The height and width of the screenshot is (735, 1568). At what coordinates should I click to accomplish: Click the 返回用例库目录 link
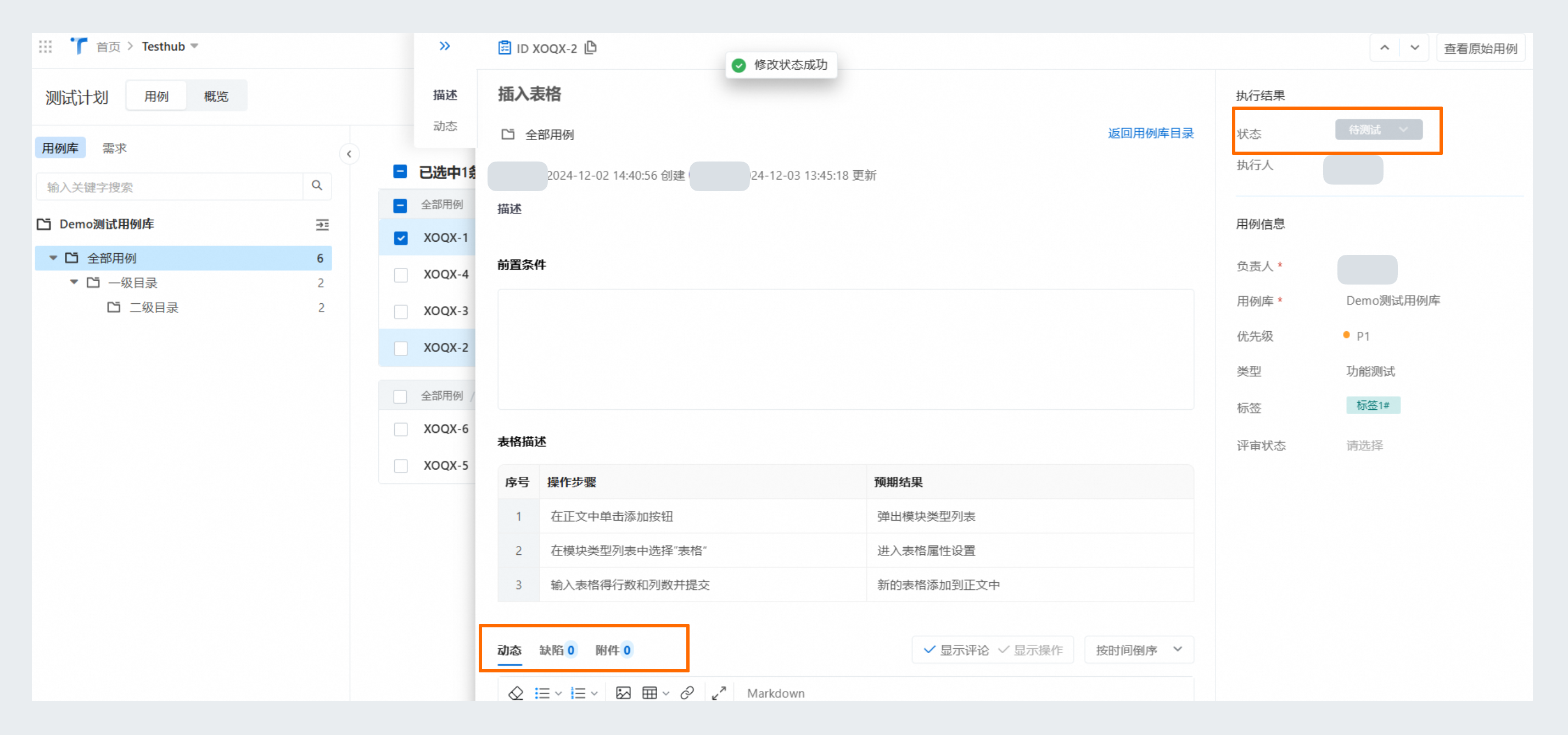[x=1150, y=133]
